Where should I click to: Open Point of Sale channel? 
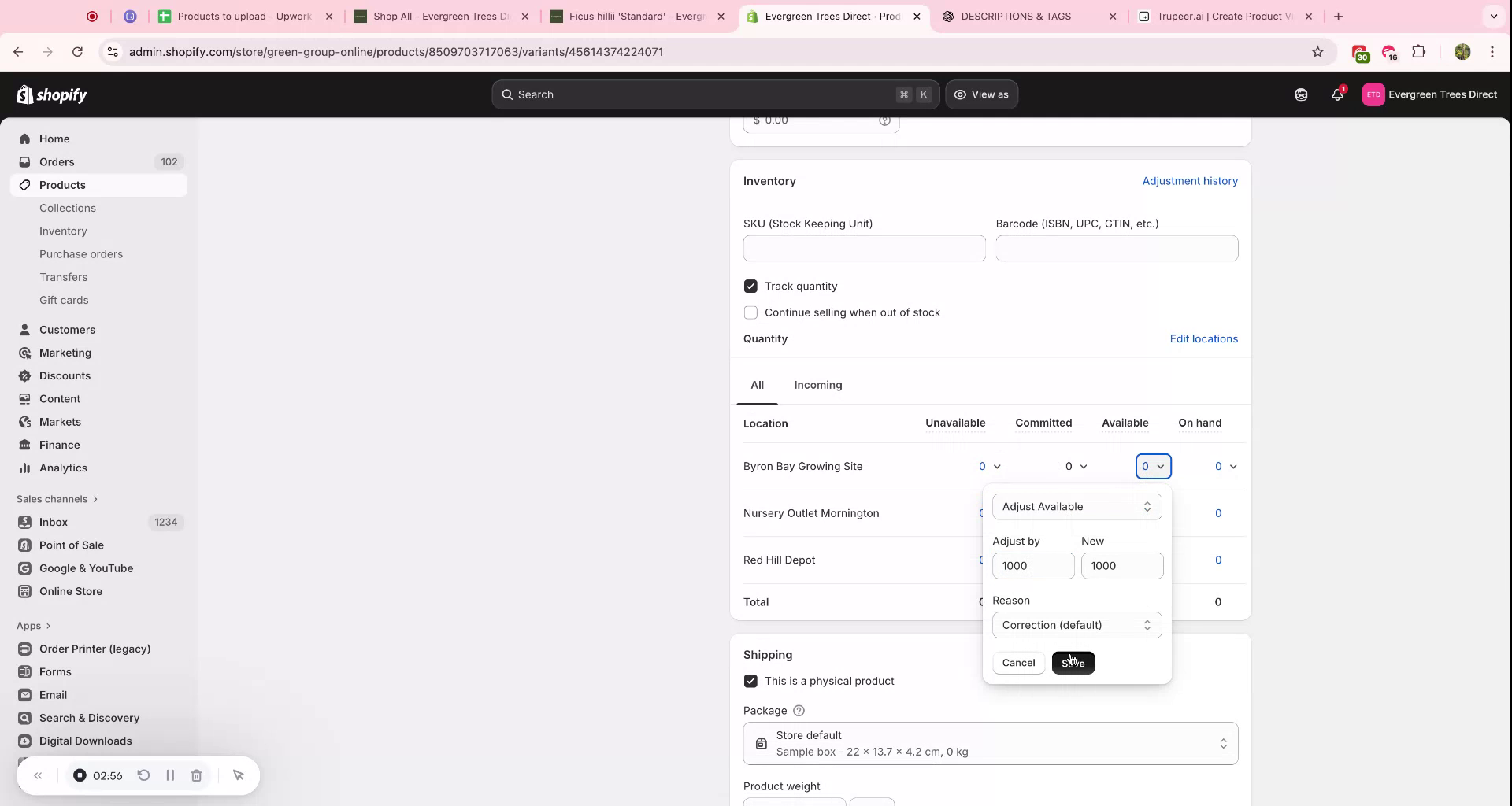coord(71,545)
